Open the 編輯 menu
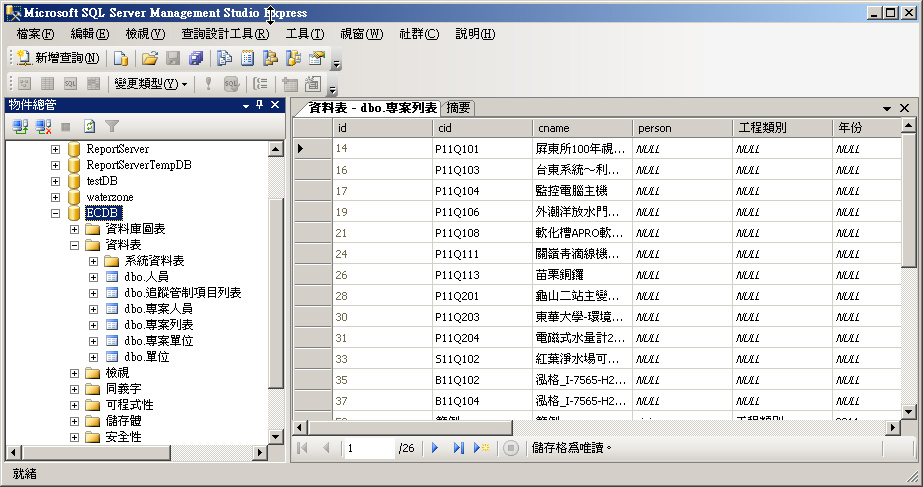The height and width of the screenshot is (487, 923). [89, 34]
